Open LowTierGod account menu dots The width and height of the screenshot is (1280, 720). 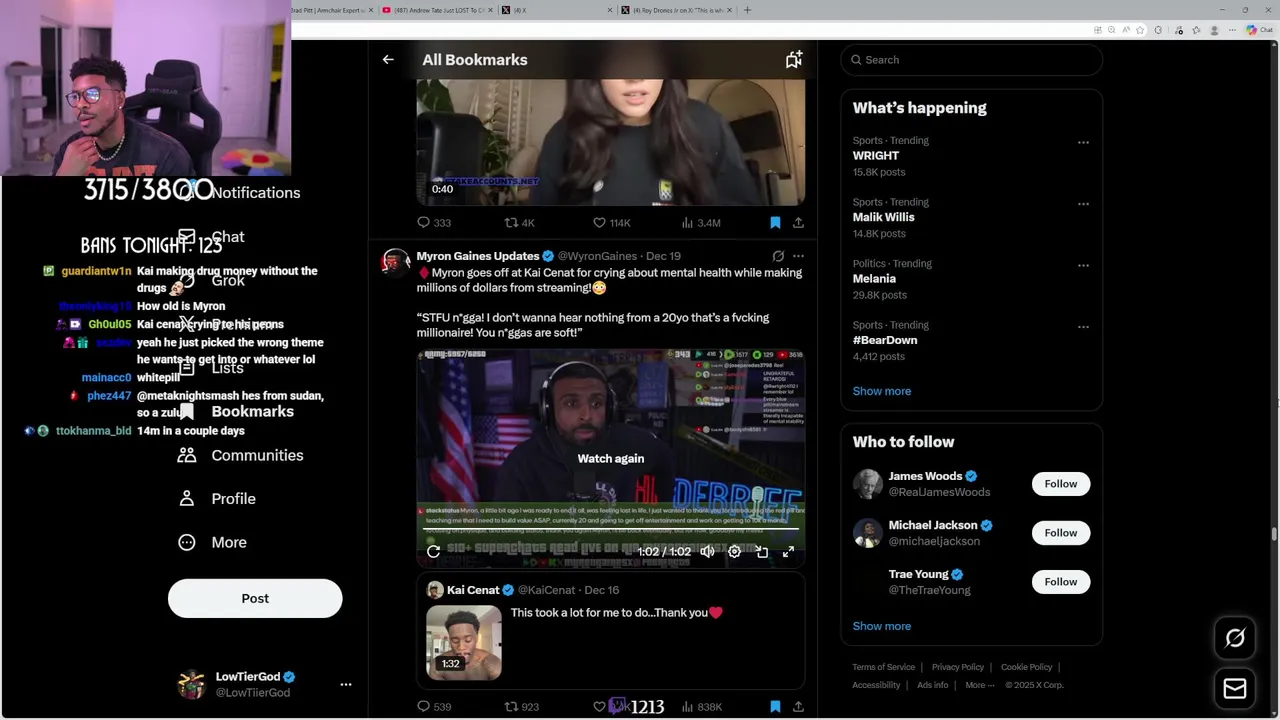(346, 685)
